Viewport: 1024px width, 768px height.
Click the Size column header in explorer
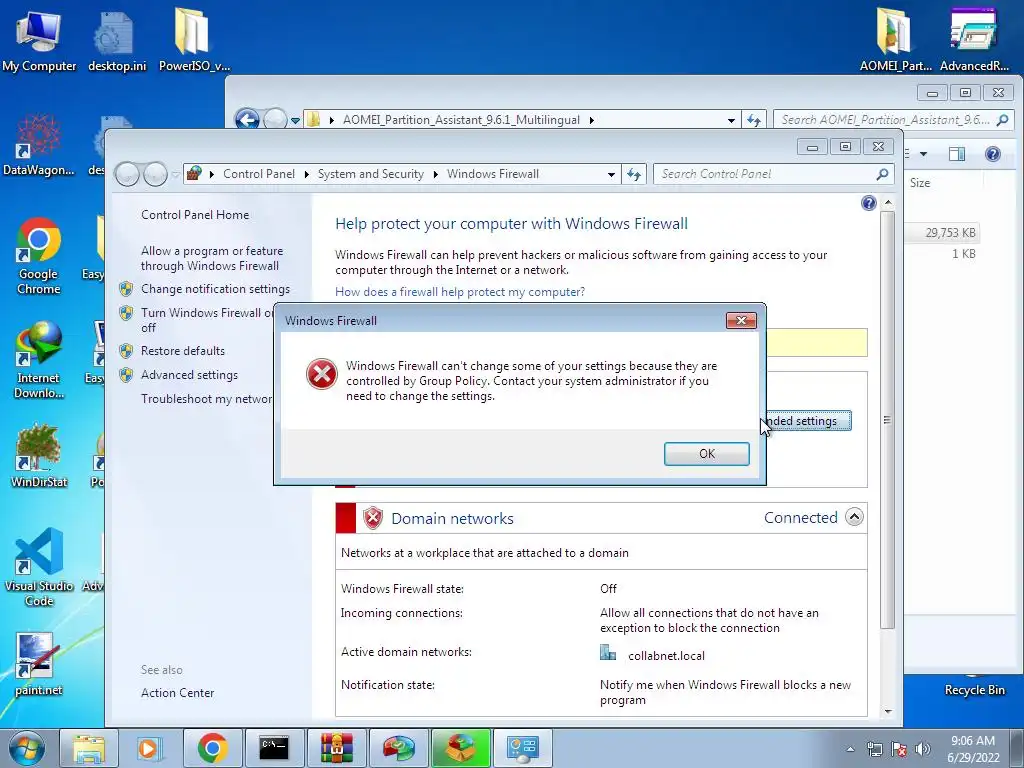[x=920, y=183]
